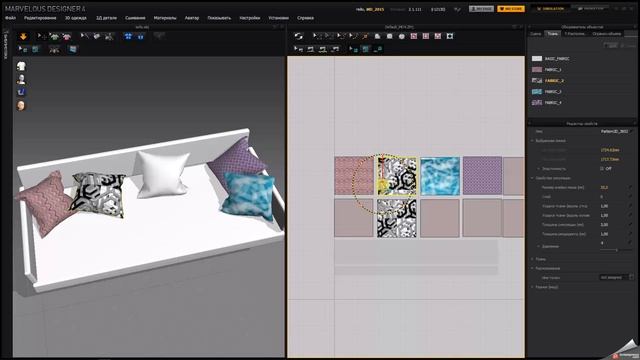This screenshot has height=360, width=640.
Task: Click the orange store button in title bar
Action: click(x=511, y=9)
